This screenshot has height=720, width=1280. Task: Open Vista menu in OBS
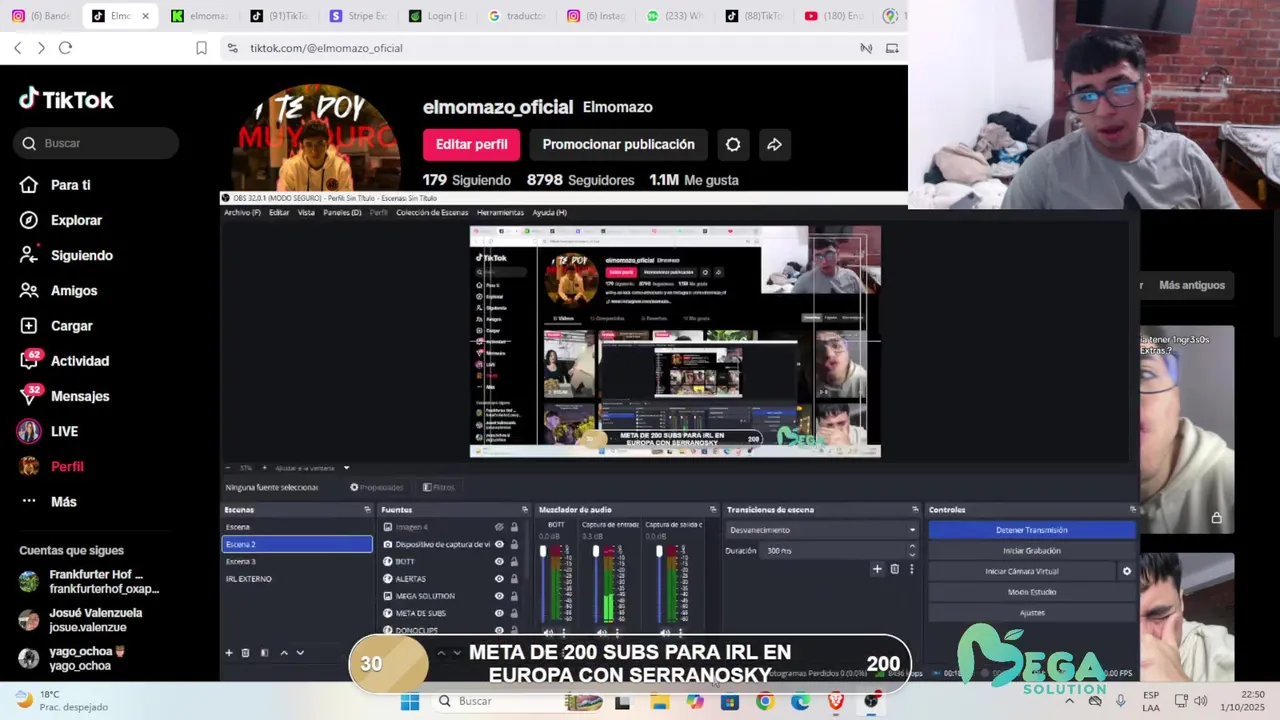306,212
